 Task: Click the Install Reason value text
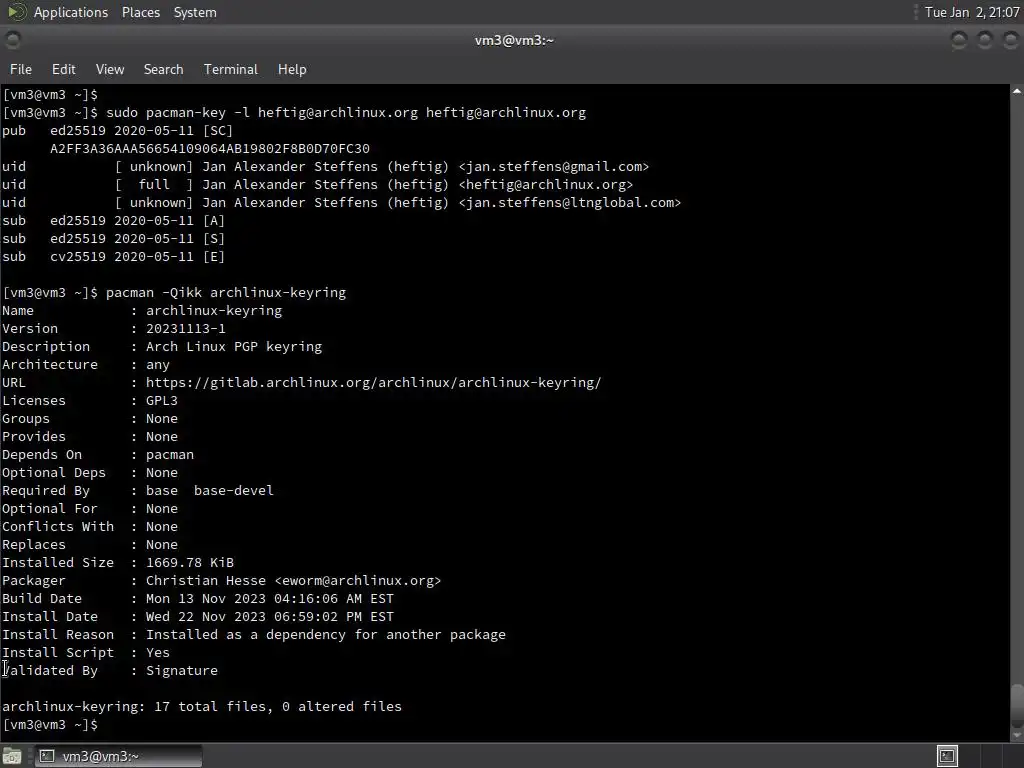click(326, 635)
